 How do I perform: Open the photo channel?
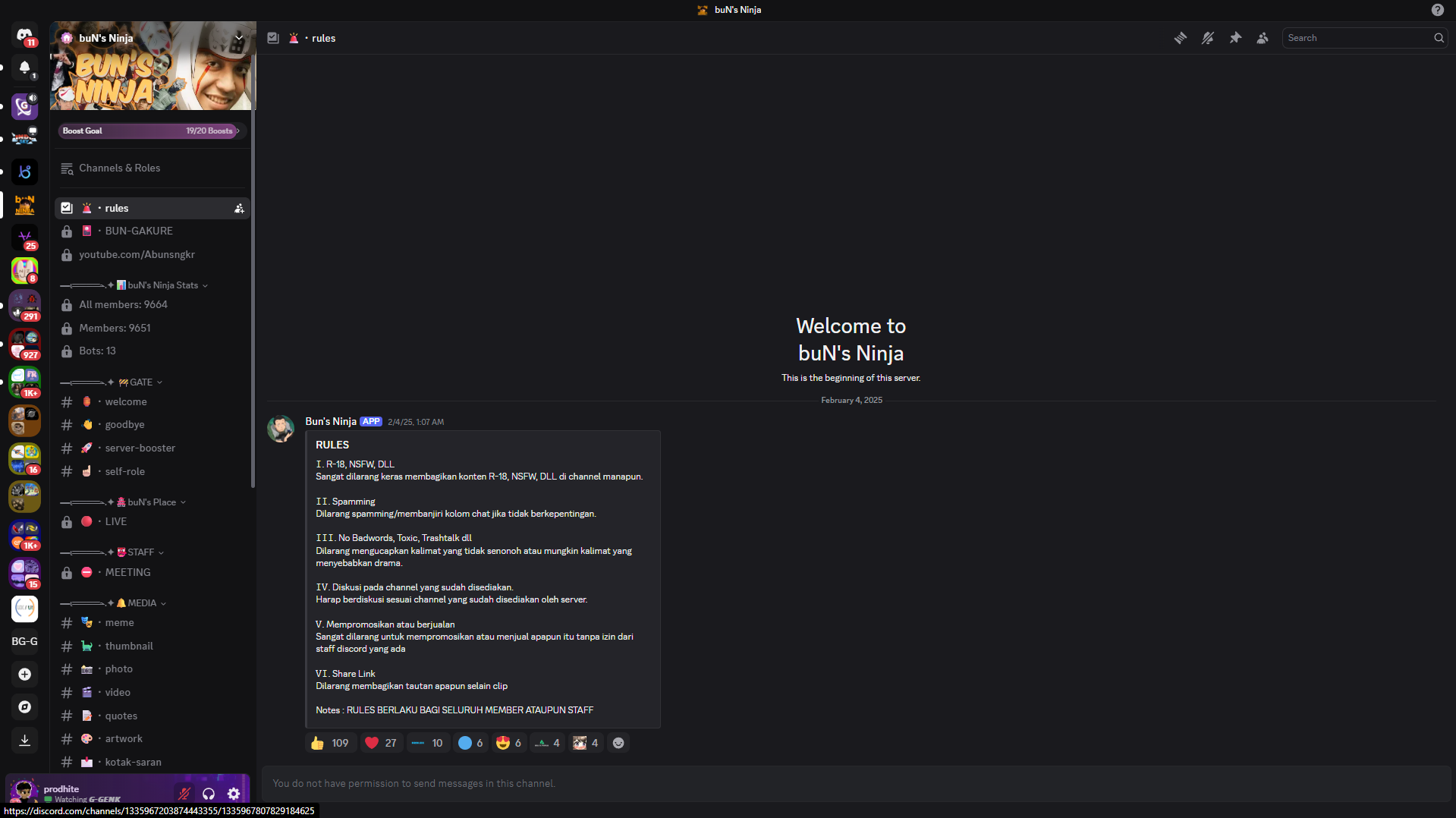click(x=152, y=669)
